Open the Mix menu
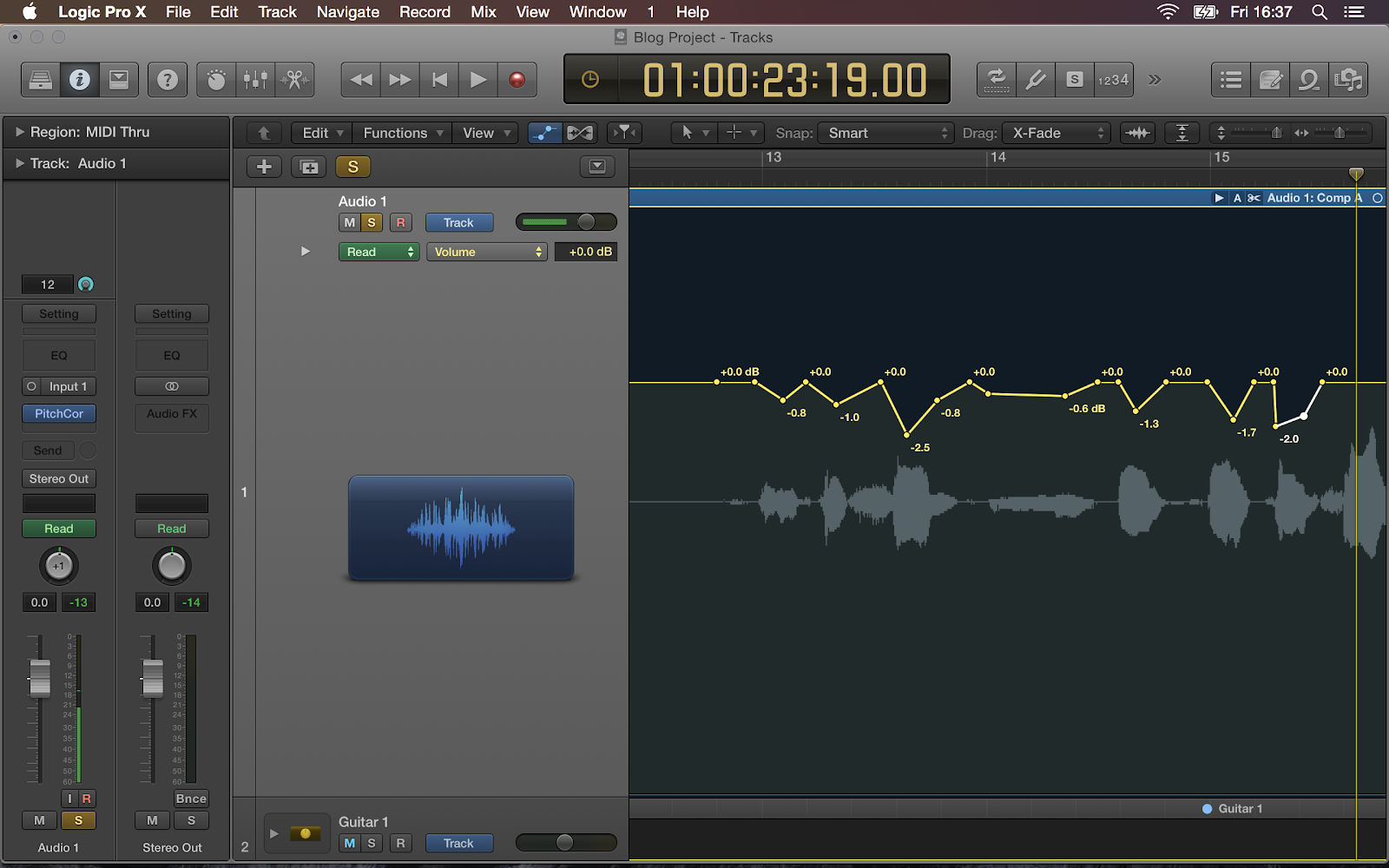Screen dimensions: 1389x868 pos(484,12)
